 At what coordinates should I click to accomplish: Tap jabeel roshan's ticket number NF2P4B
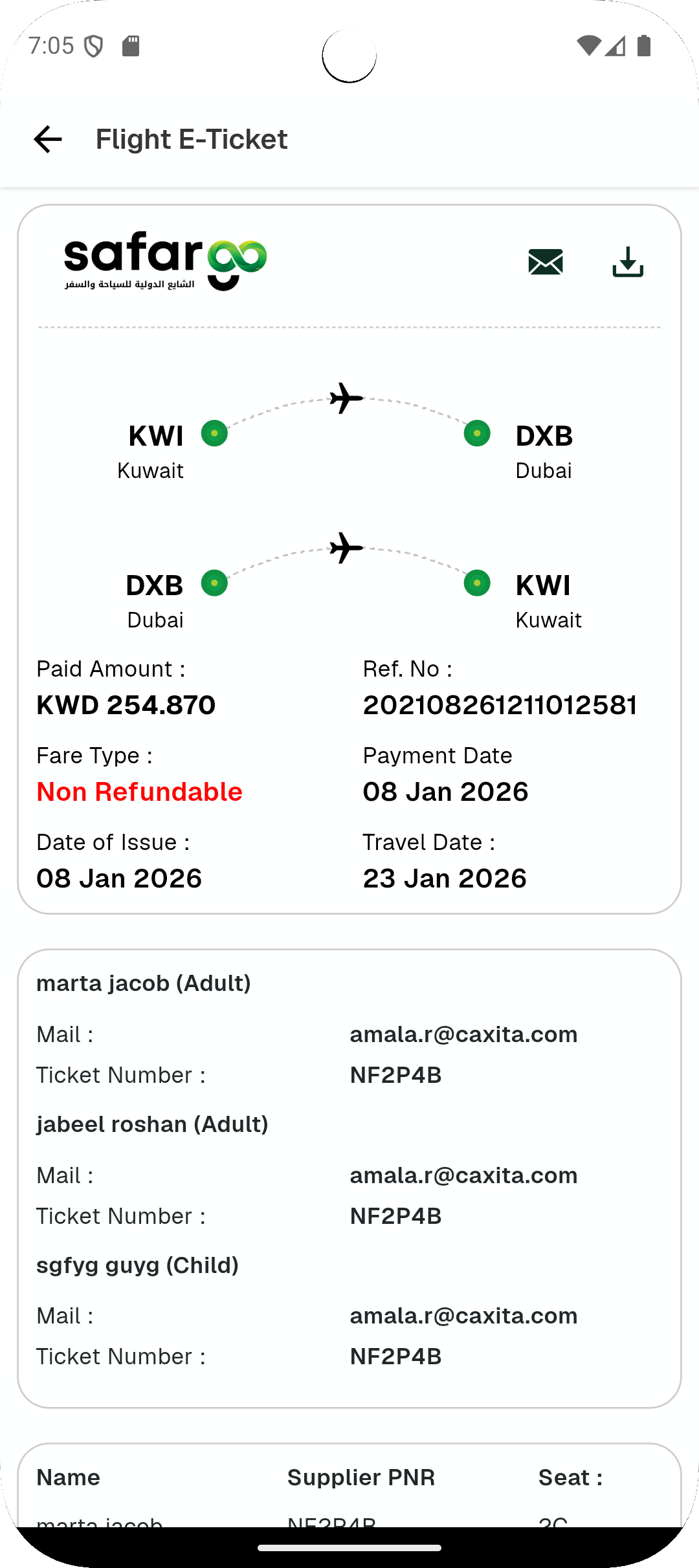(x=395, y=1216)
